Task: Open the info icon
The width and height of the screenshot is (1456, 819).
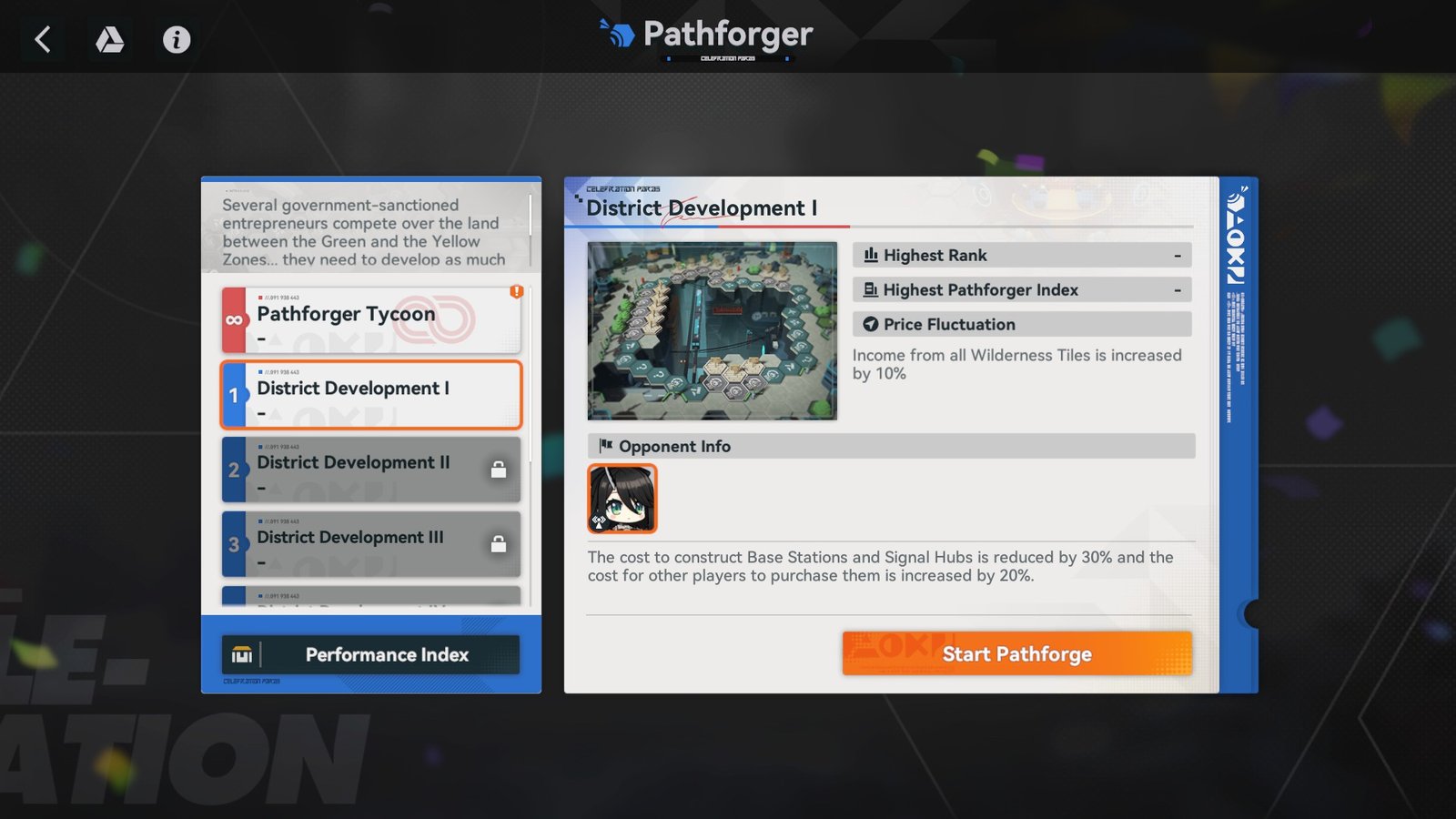Action: [177, 39]
